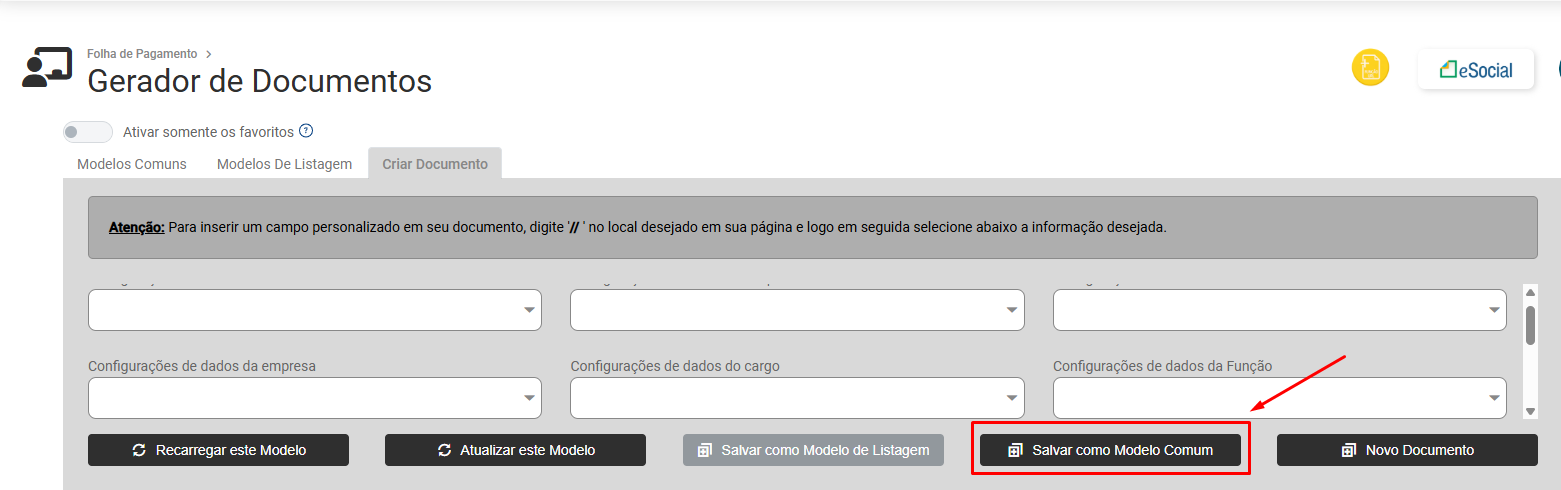Open Configurações de dados da Função dropdown

[1279, 398]
